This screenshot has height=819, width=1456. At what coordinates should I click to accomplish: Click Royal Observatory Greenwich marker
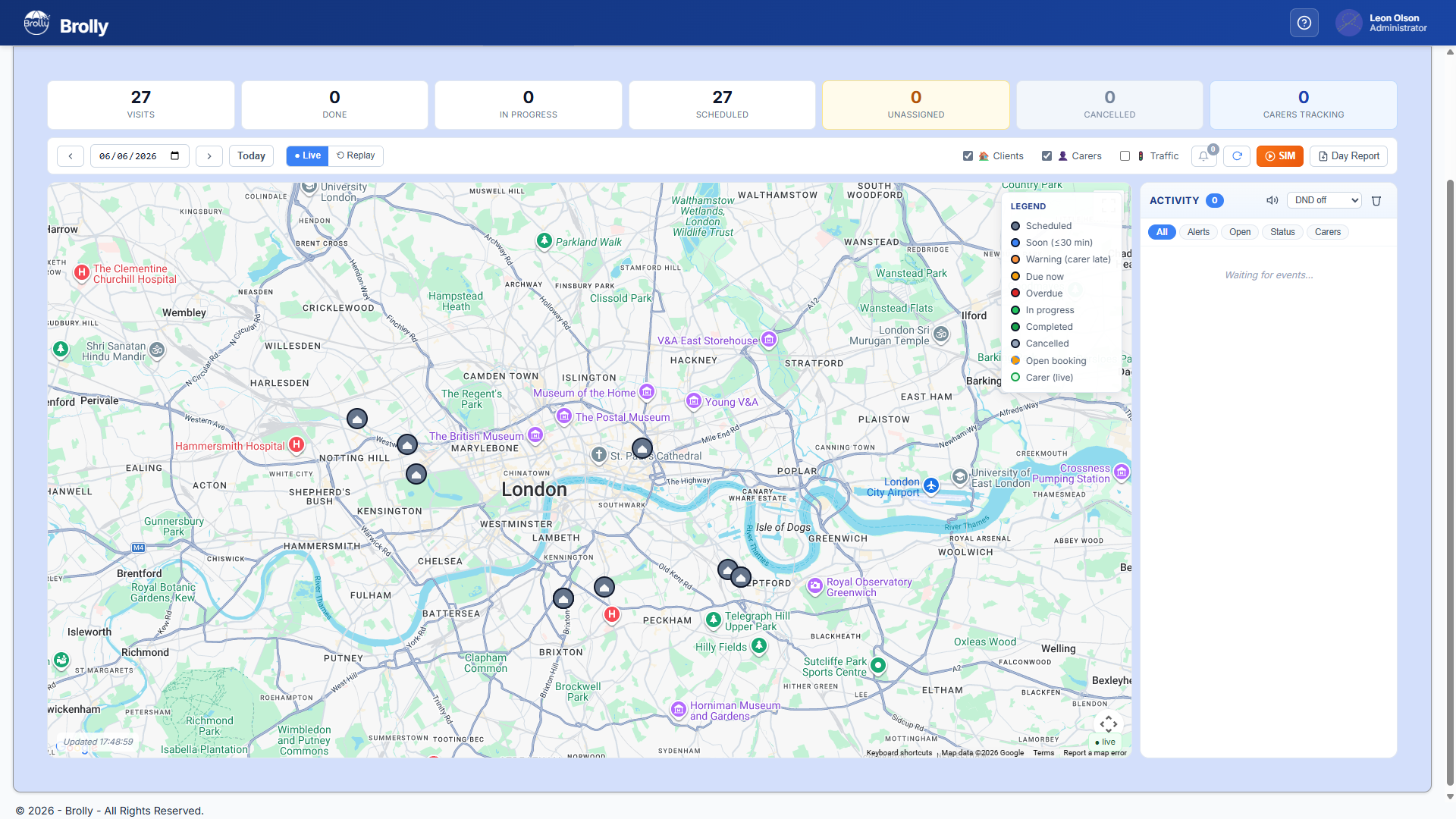814,586
